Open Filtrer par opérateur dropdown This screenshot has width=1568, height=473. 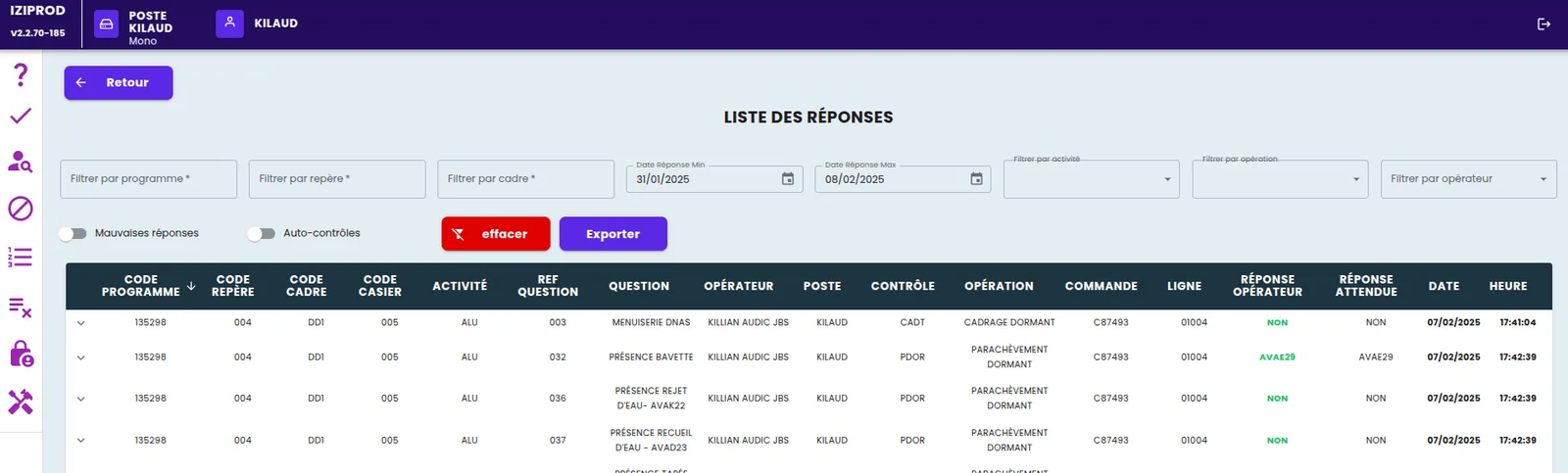click(x=1468, y=179)
